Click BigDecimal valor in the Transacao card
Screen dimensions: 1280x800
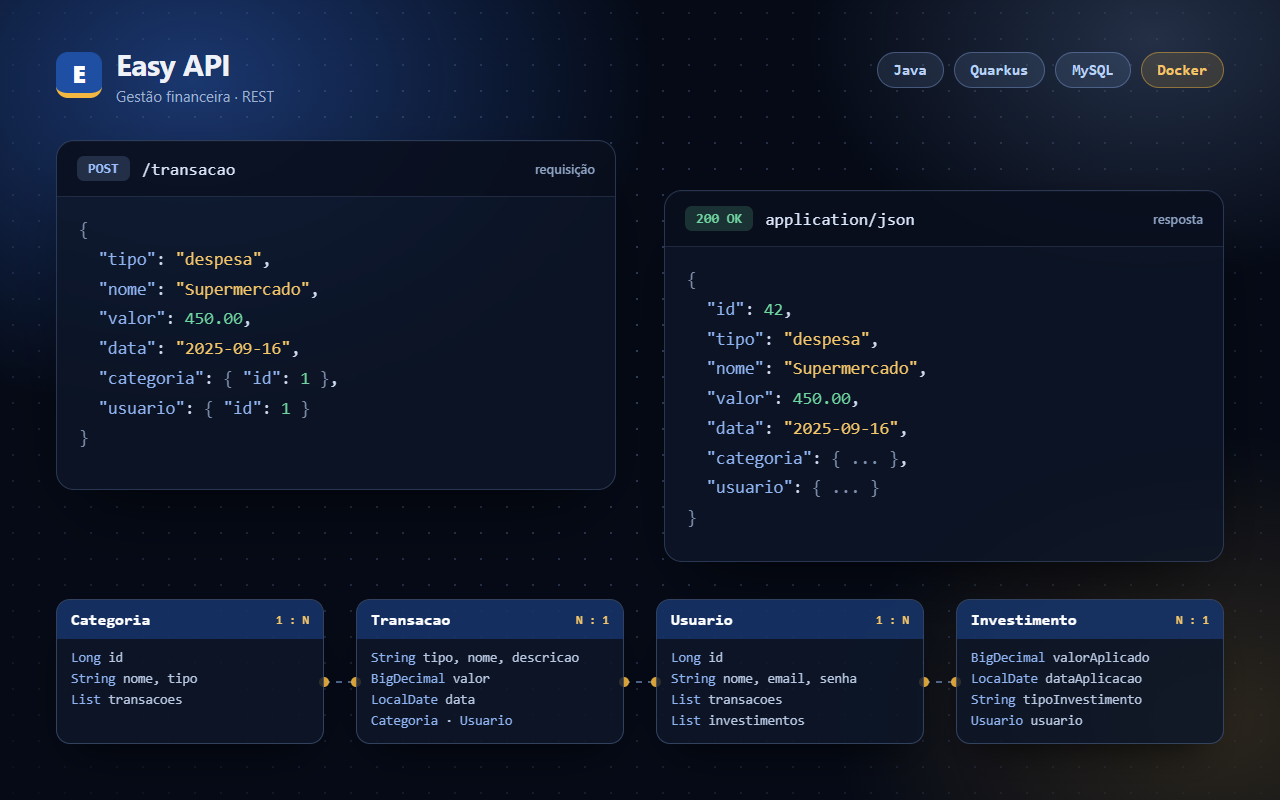tap(430, 679)
